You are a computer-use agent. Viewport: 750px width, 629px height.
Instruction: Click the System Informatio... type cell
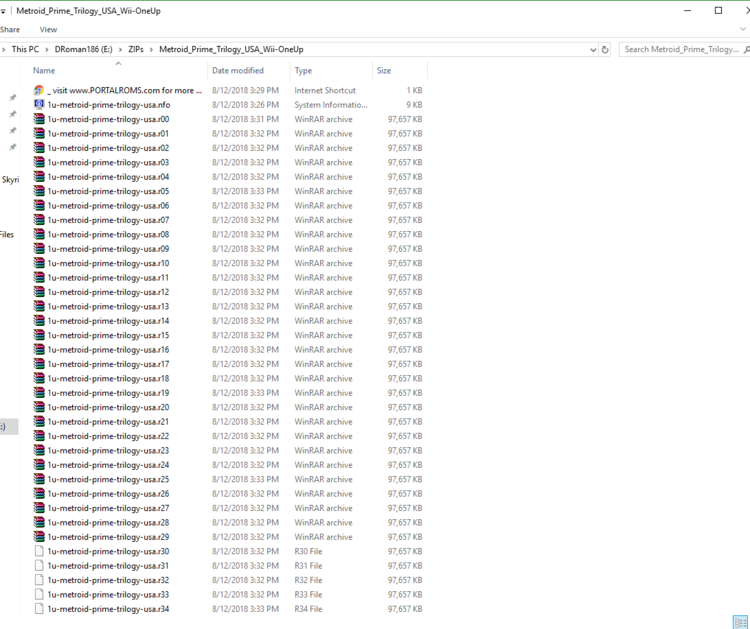tap(331, 105)
